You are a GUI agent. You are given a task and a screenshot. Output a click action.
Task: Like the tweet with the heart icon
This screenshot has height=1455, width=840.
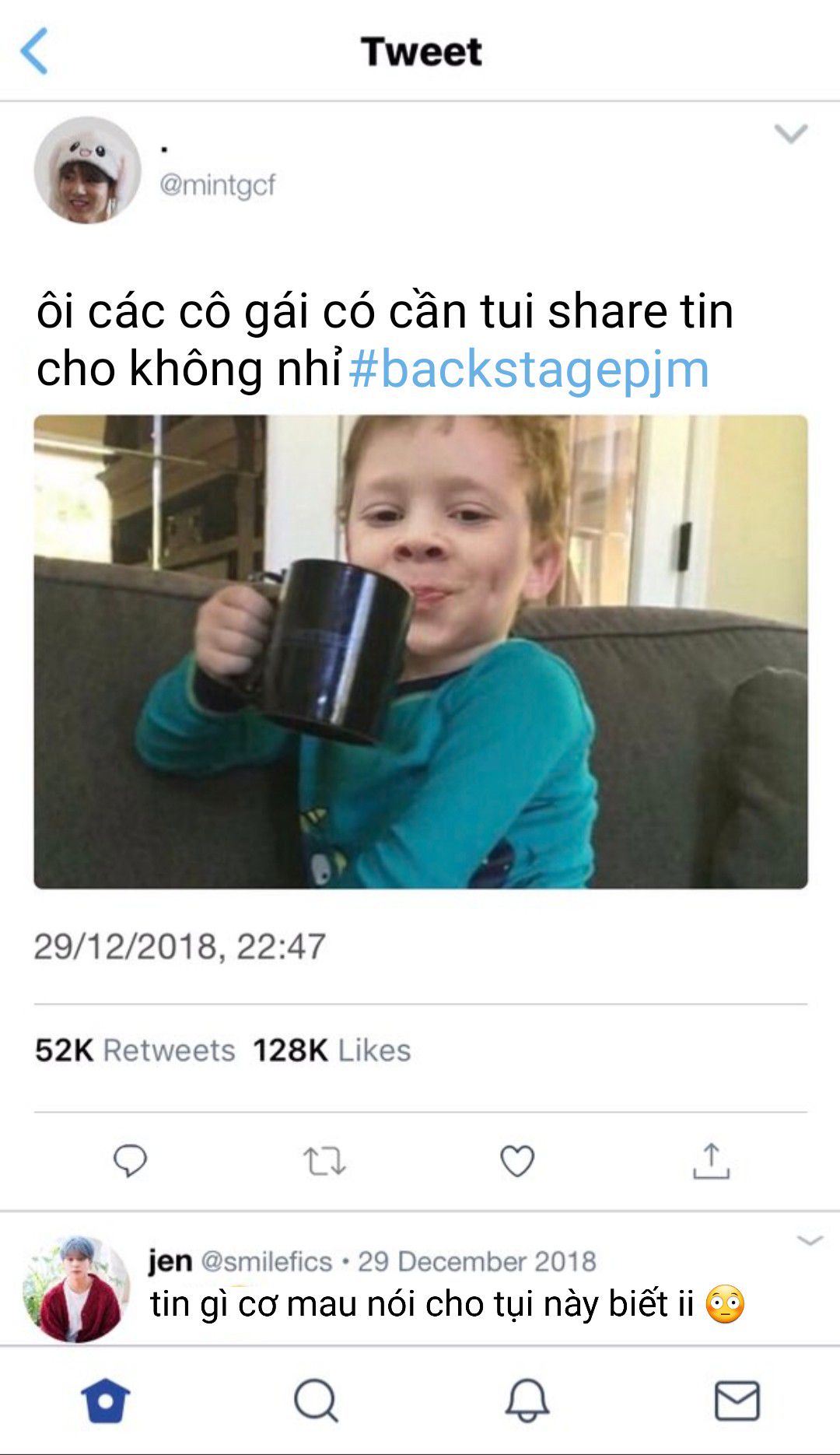(517, 1161)
